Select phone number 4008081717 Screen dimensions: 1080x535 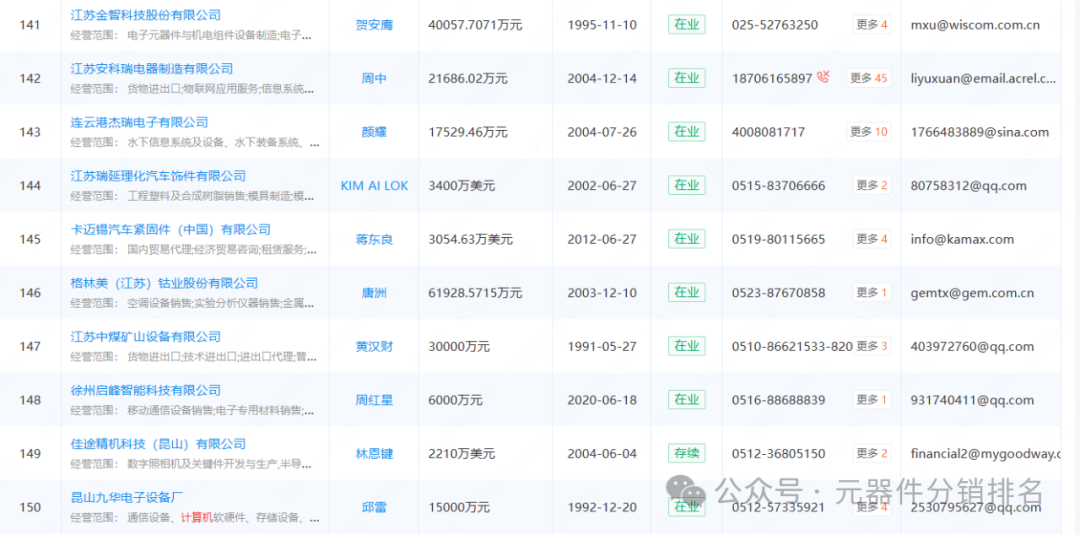pyautogui.click(x=768, y=132)
